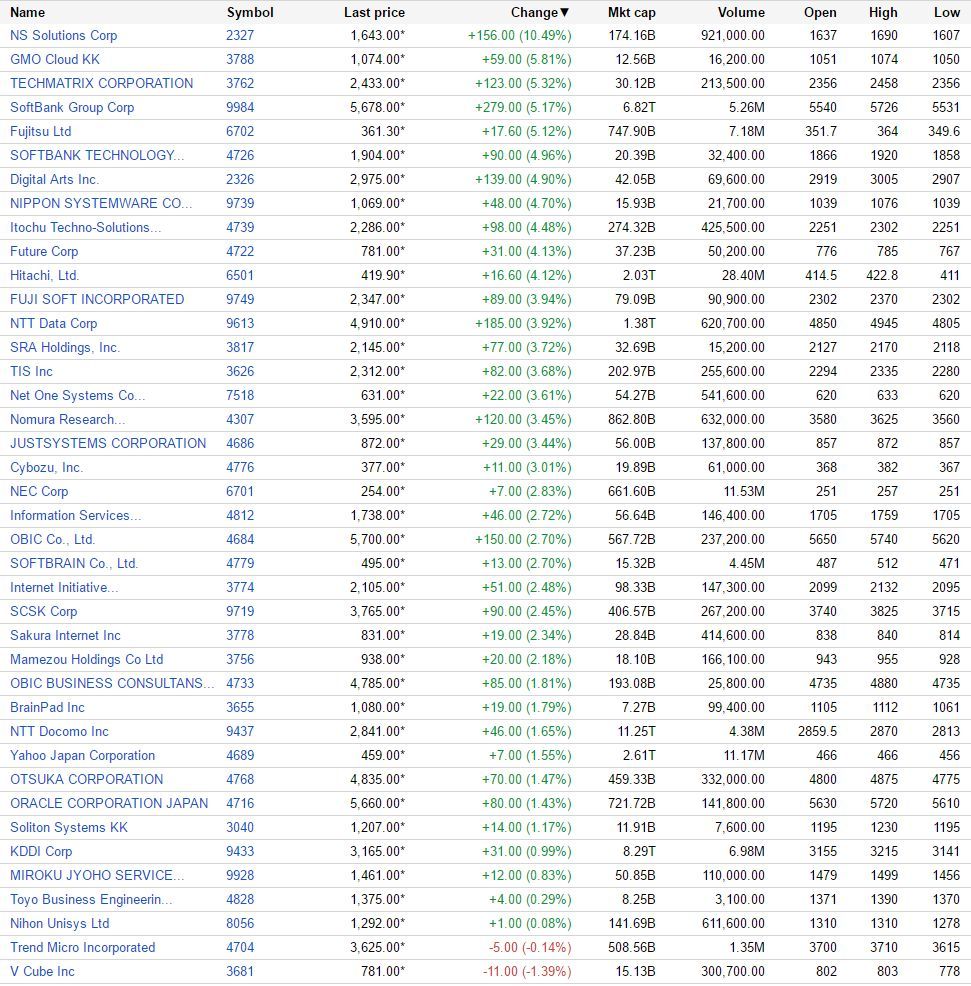This screenshot has height=986, width=971.
Task: Open V Cube Inc link
Action: [x=42, y=972]
